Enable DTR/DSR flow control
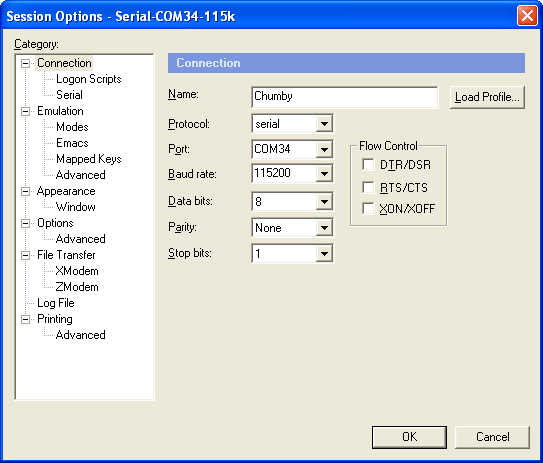Viewport: 543px width, 463px height. (x=368, y=164)
